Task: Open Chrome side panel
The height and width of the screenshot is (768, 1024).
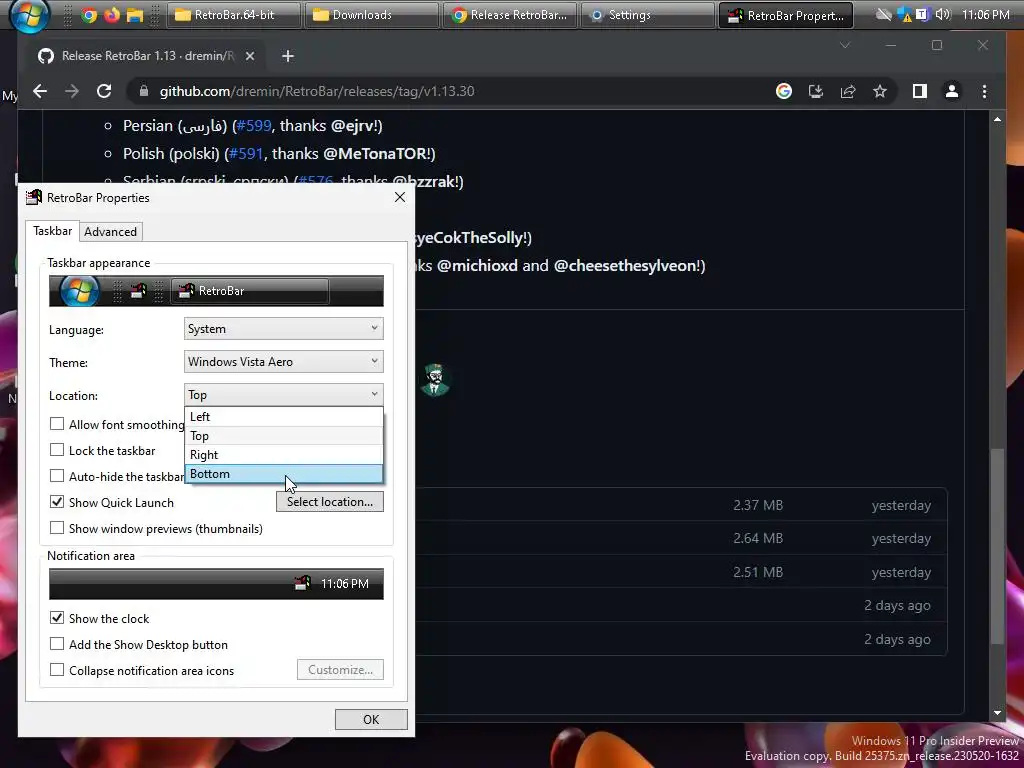Action: coord(920,91)
